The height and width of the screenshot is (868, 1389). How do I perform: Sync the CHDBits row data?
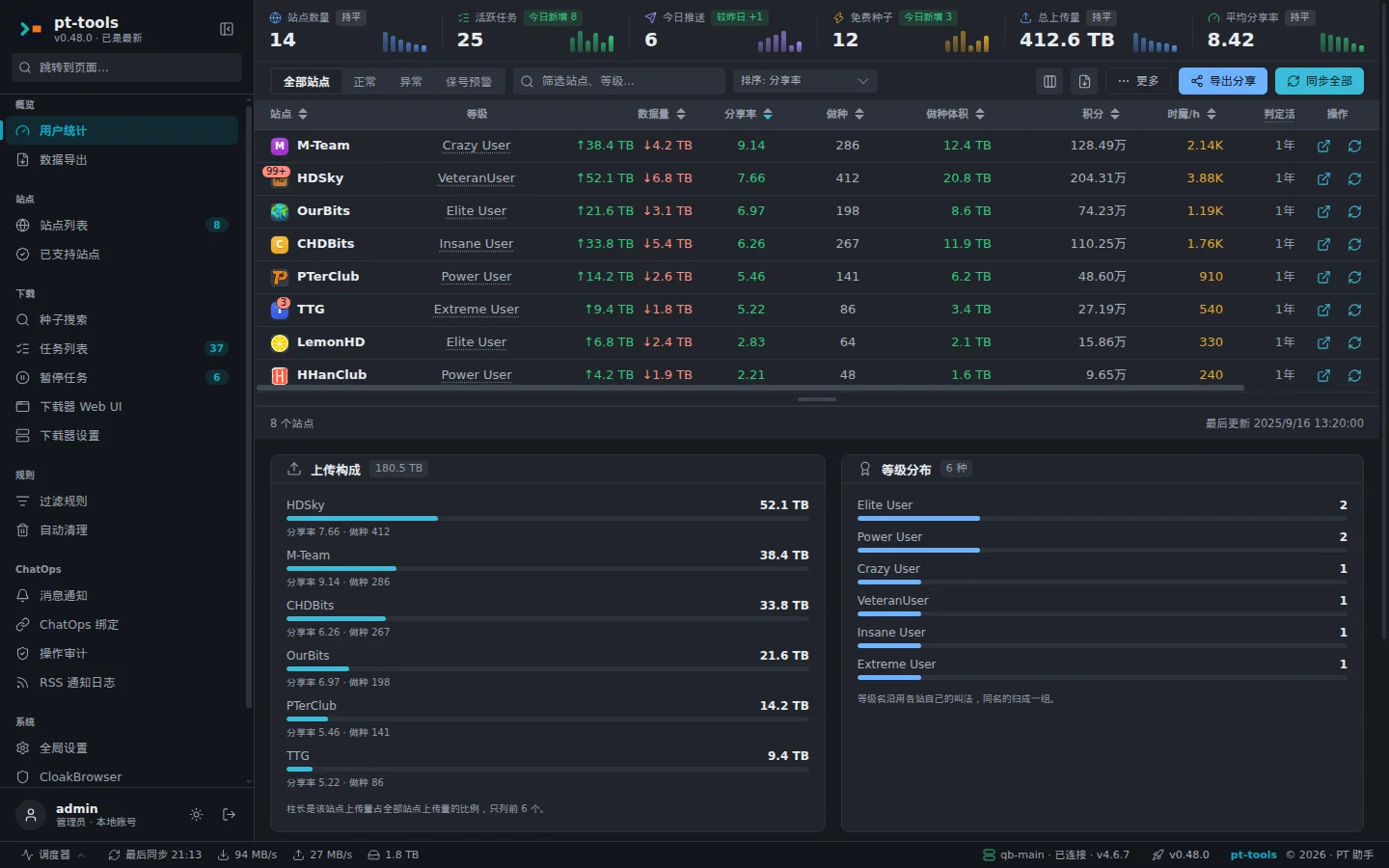[1354, 244]
